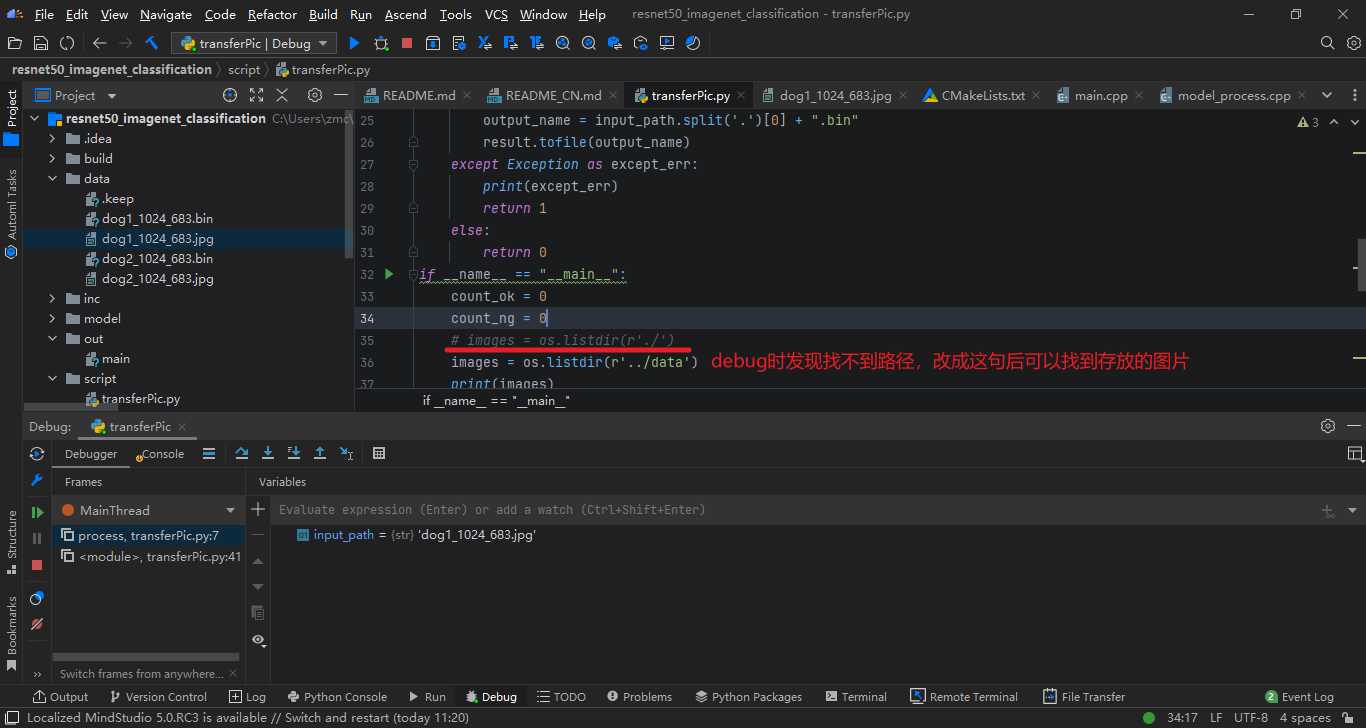This screenshot has width=1366, height=728.
Task: Expand the build folder
Action: pyautogui.click(x=52, y=159)
